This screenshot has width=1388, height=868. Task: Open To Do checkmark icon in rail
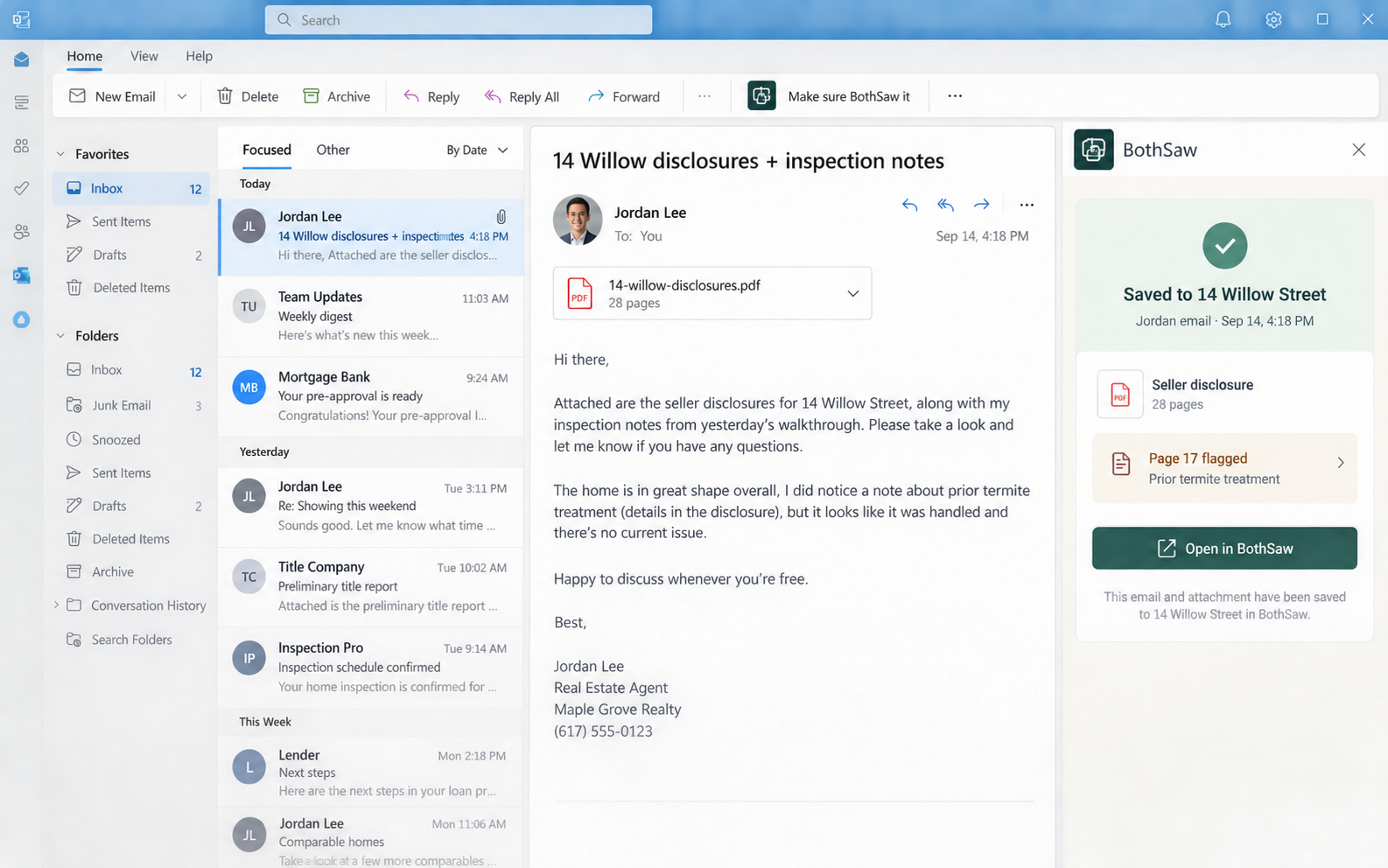[22, 188]
